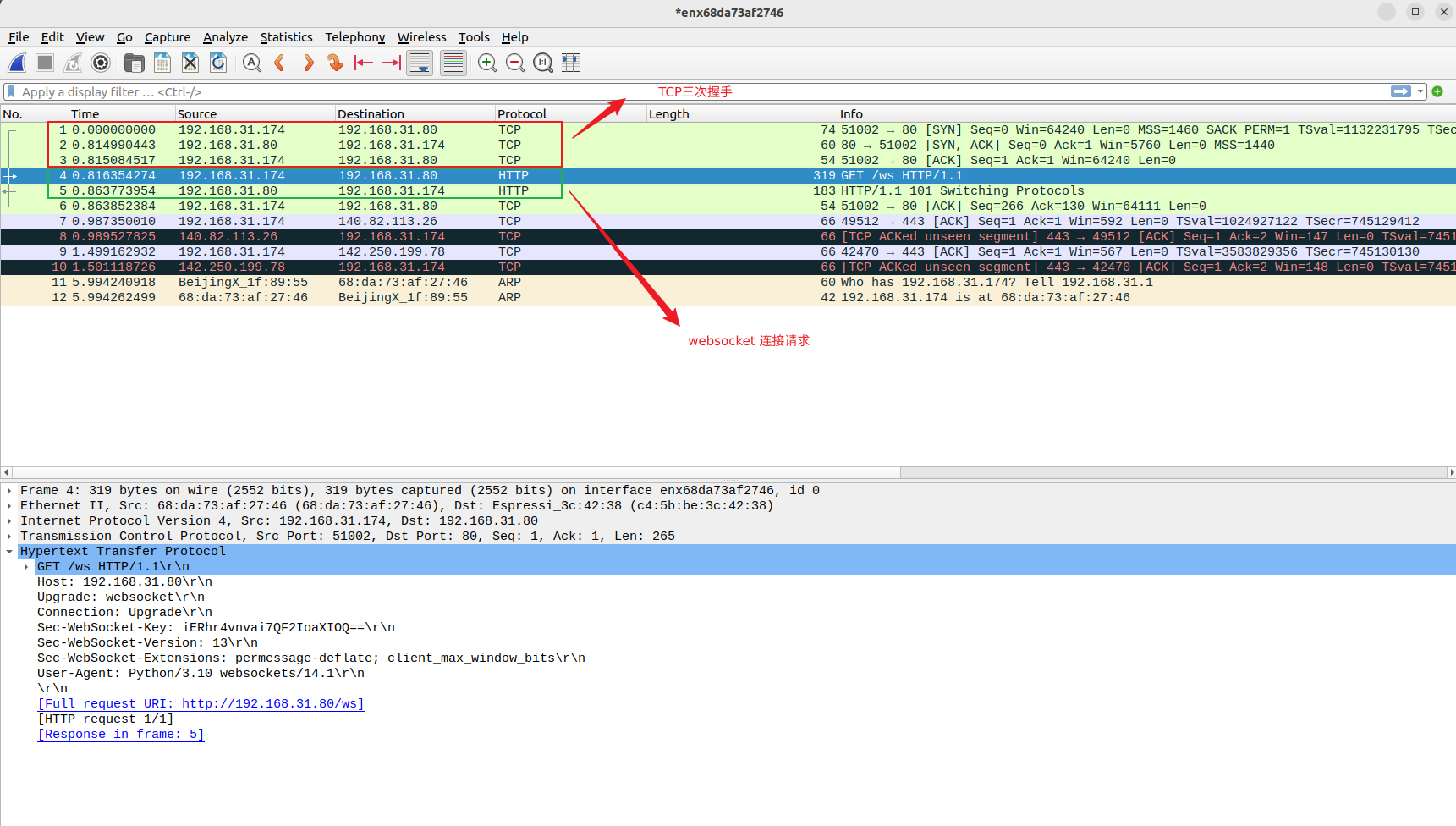Expand Ethernet II details
1456x826 pixels.
pyautogui.click(x=9, y=506)
